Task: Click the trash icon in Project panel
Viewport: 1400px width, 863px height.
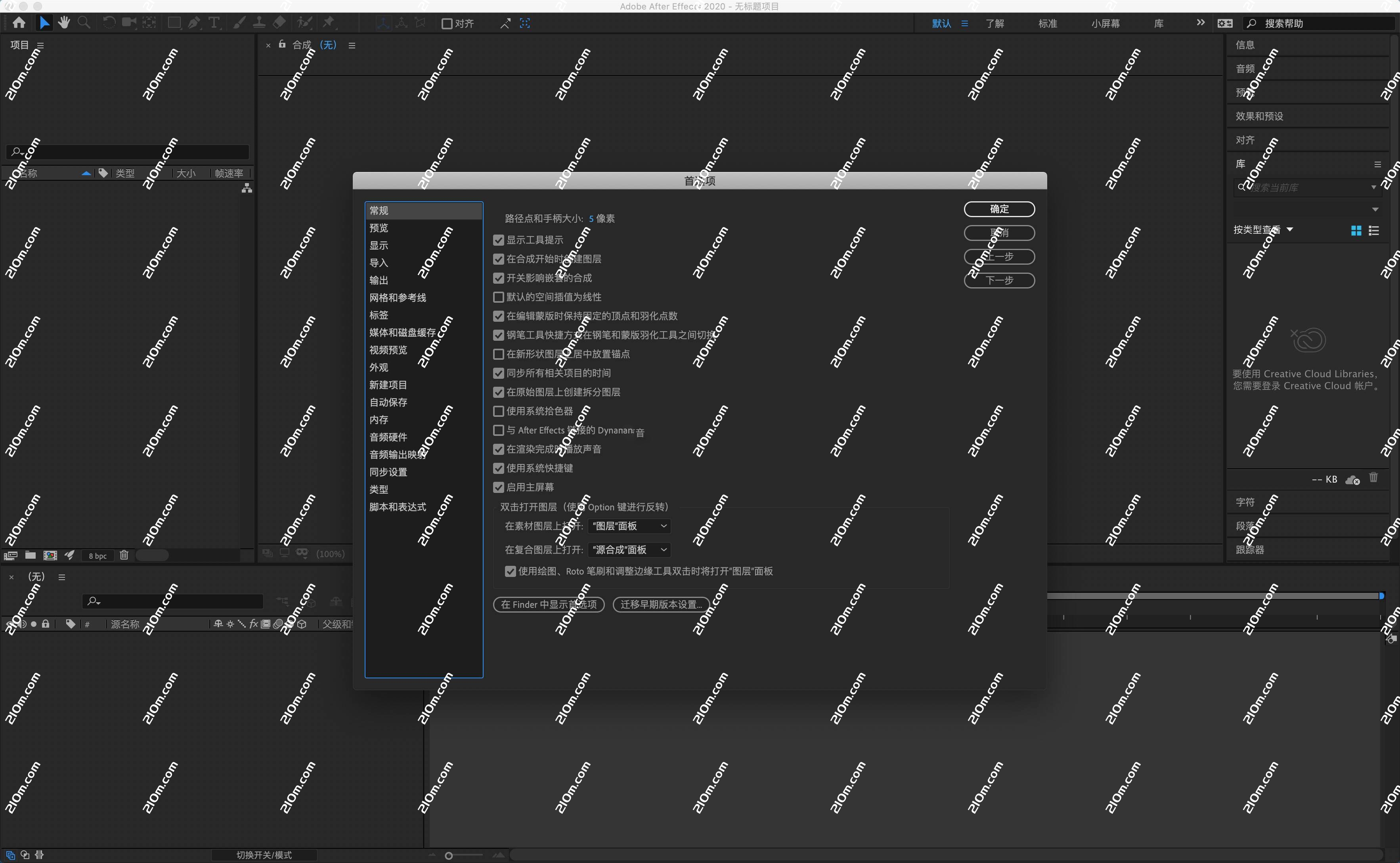Action: pos(124,556)
